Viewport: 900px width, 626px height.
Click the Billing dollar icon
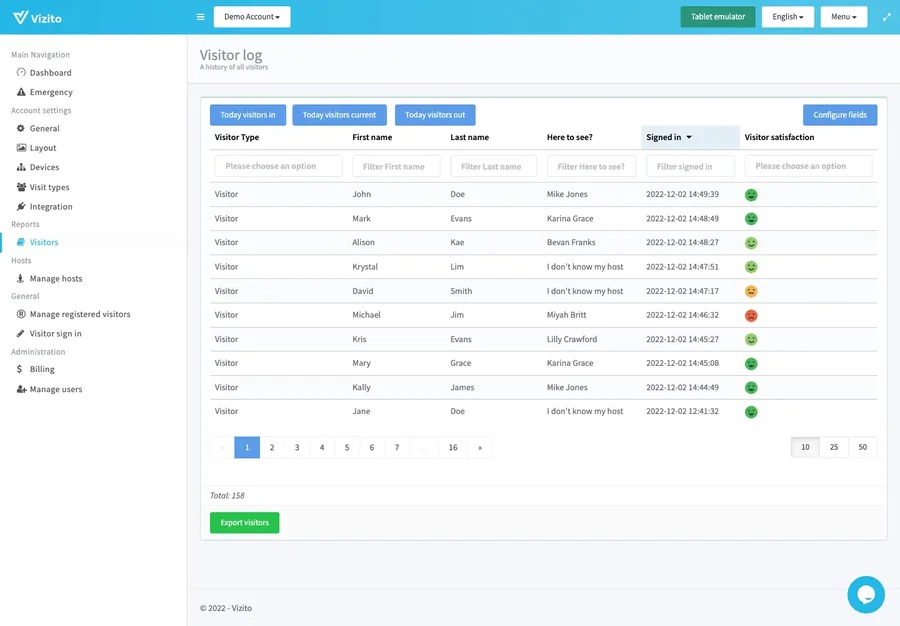pyautogui.click(x=21, y=369)
